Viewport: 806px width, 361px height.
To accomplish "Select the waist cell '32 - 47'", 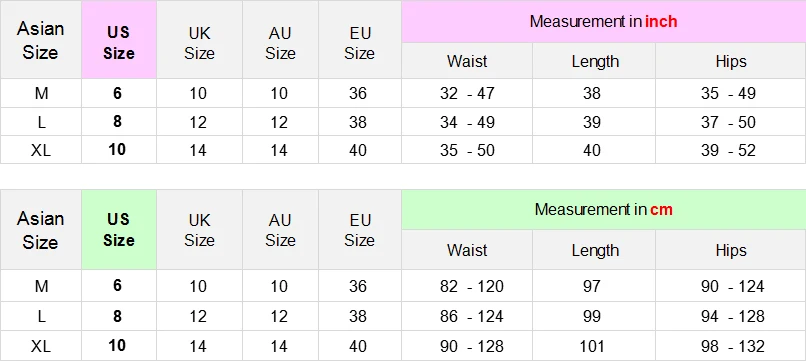I will pos(467,93).
